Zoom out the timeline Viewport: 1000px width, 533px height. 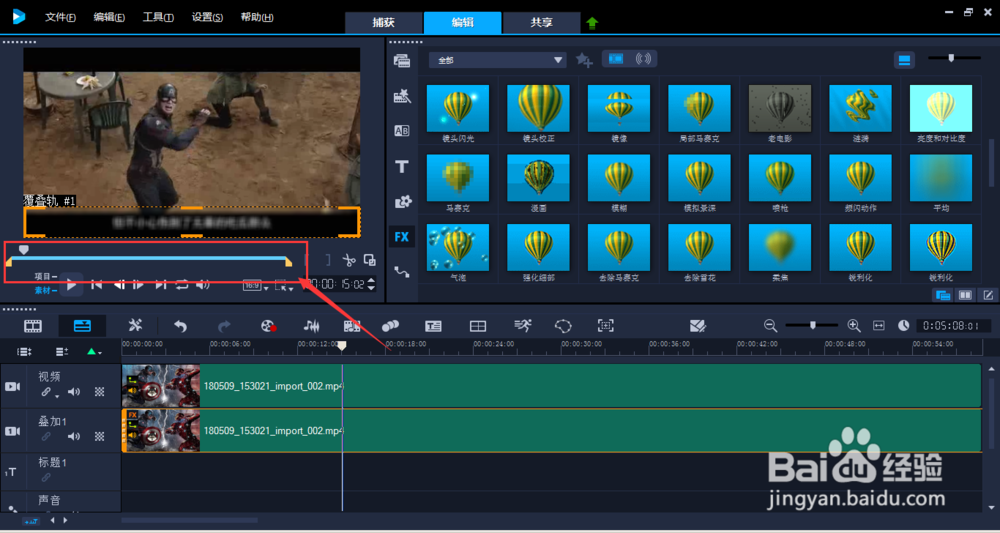(770, 326)
